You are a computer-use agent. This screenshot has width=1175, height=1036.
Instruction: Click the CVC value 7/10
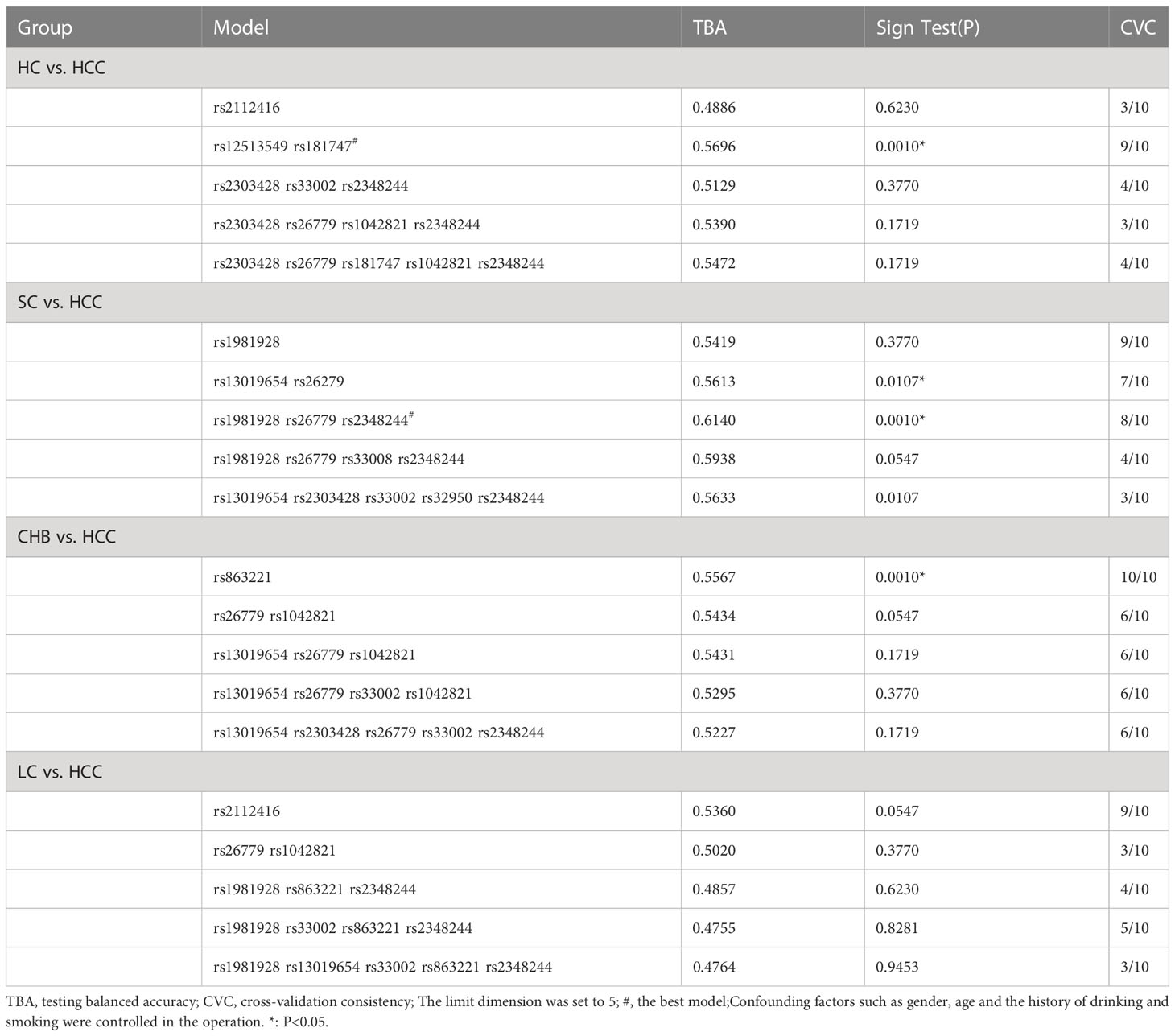coord(1135,381)
